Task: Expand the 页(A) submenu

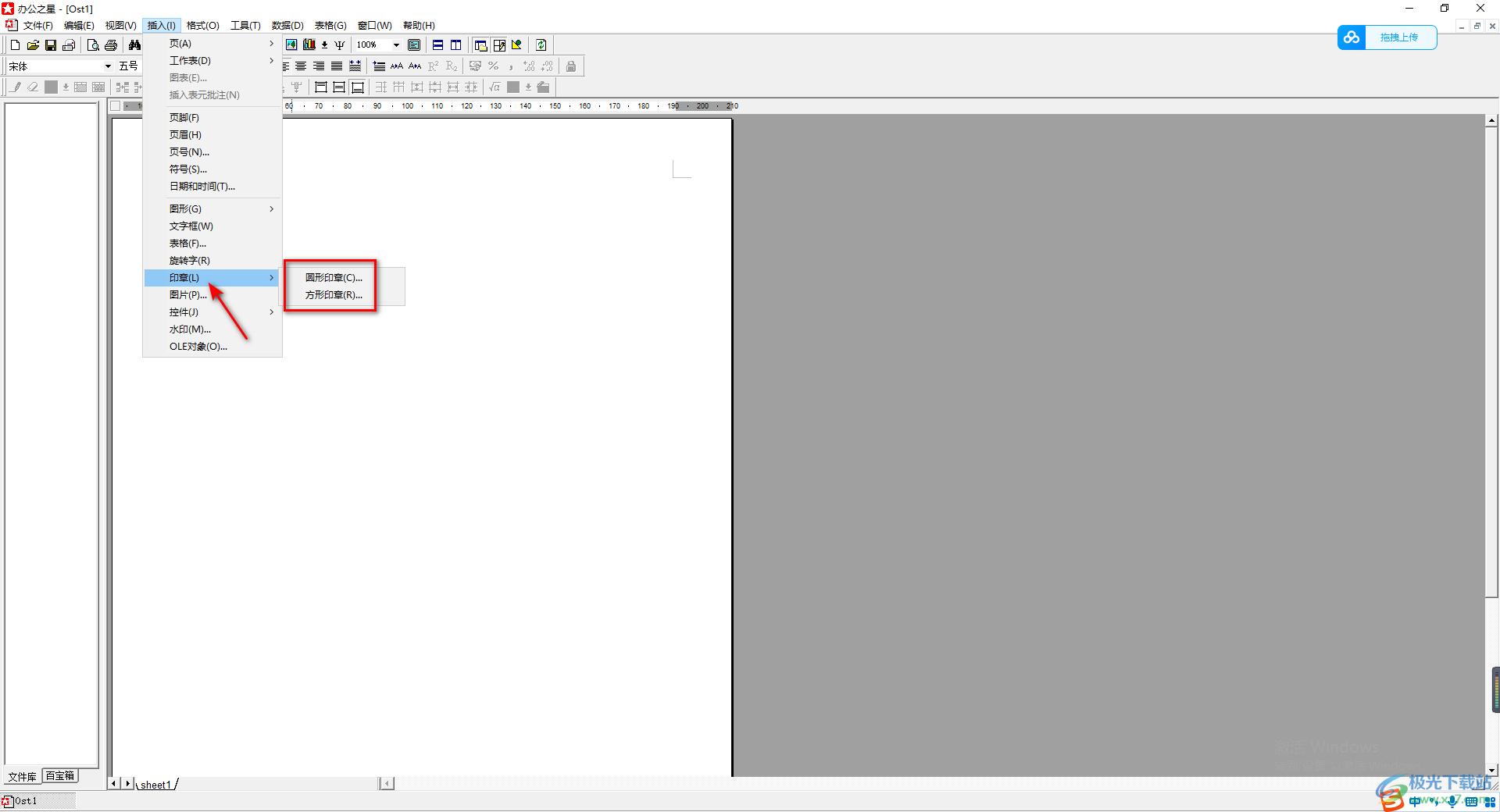Action: tap(212, 44)
